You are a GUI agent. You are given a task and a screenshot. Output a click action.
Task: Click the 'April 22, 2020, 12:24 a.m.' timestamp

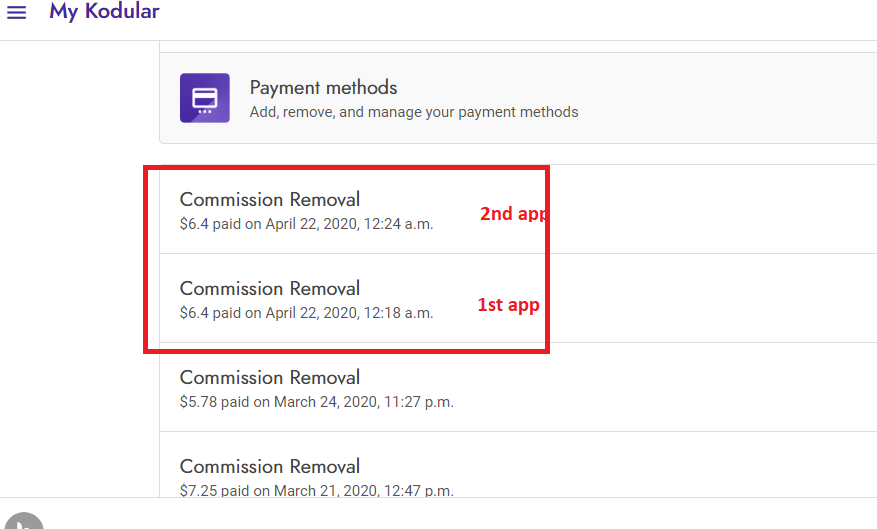(x=349, y=224)
